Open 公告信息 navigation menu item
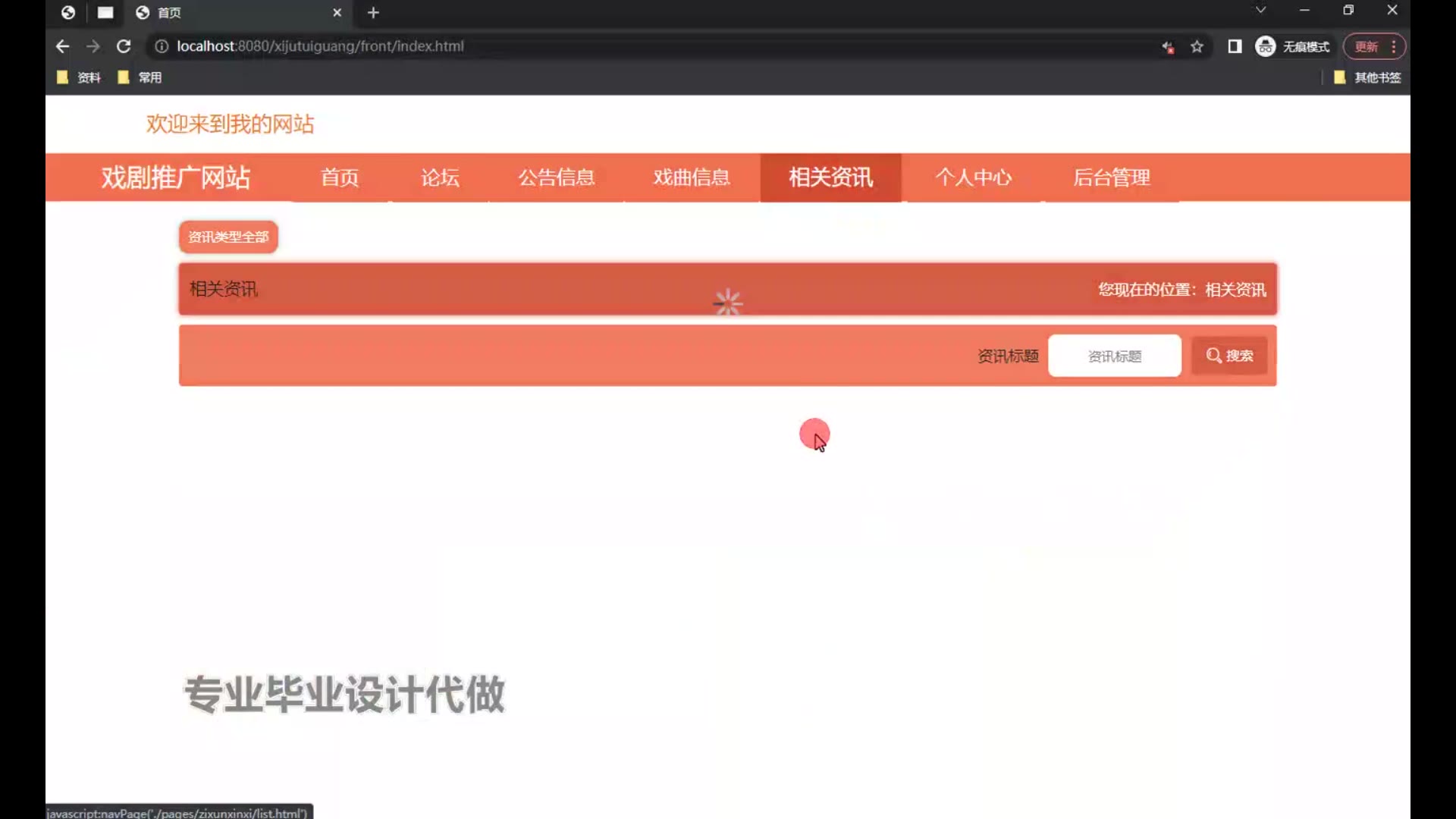 click(556, 177)
